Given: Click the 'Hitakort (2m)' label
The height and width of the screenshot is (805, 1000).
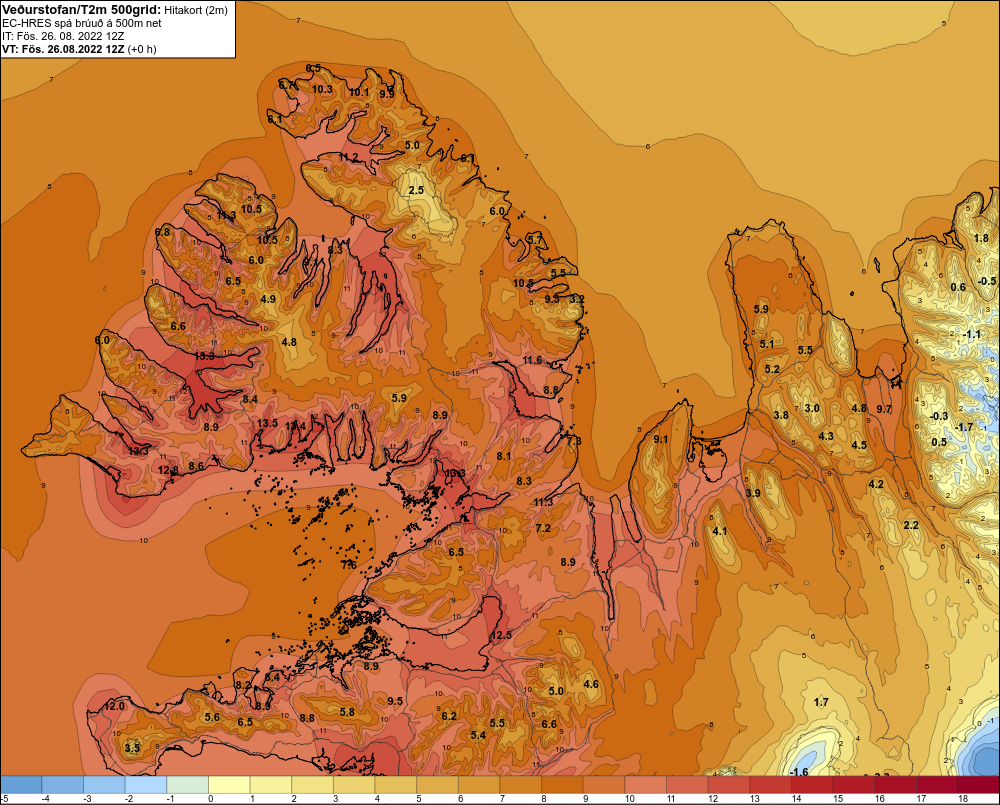Looking at the screenshot, I should pos(196,10).
